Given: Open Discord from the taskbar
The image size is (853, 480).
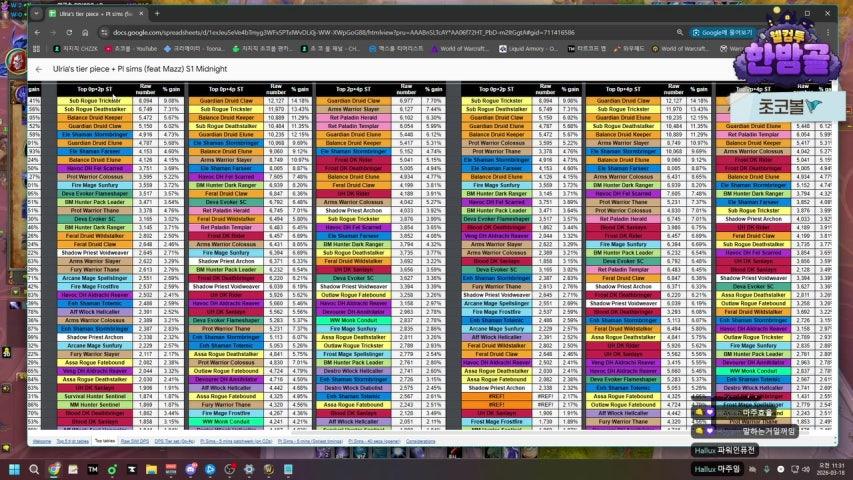Looking at the screenshot, I should (190, 469).
